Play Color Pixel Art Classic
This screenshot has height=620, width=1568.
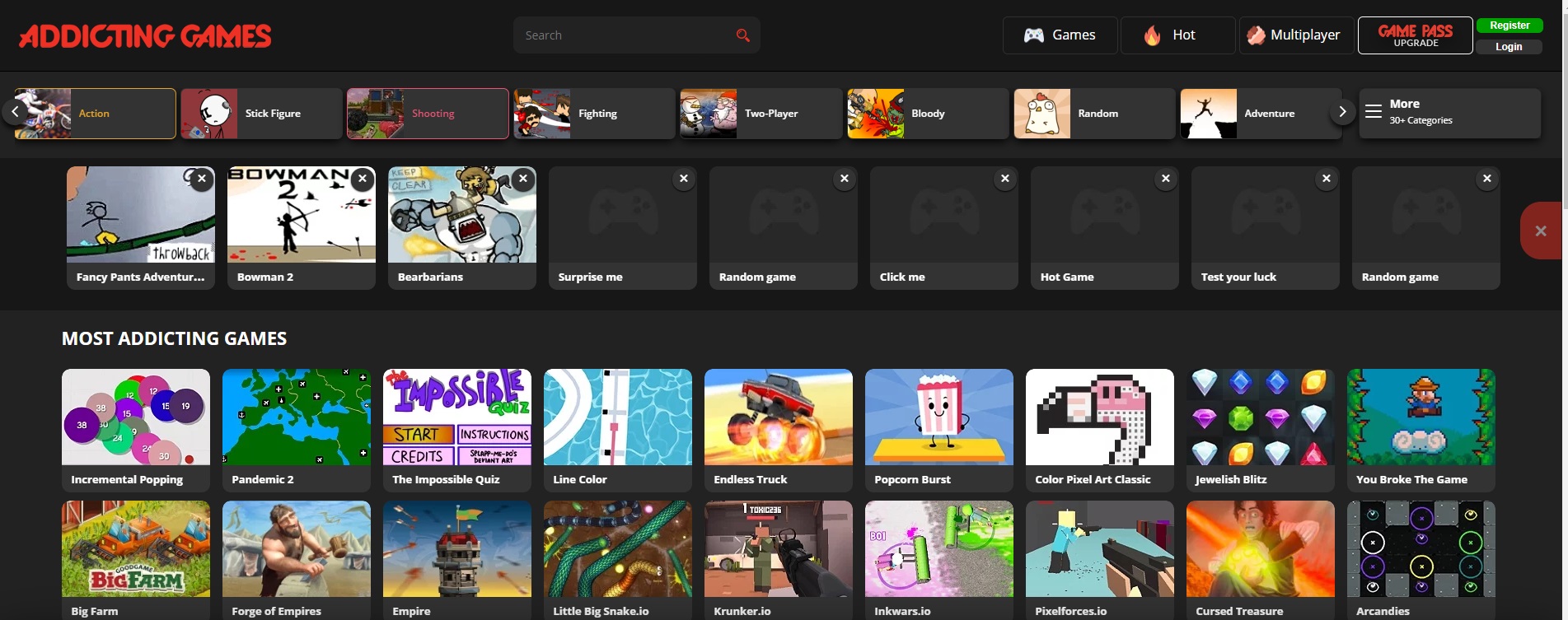point(1100,430)
